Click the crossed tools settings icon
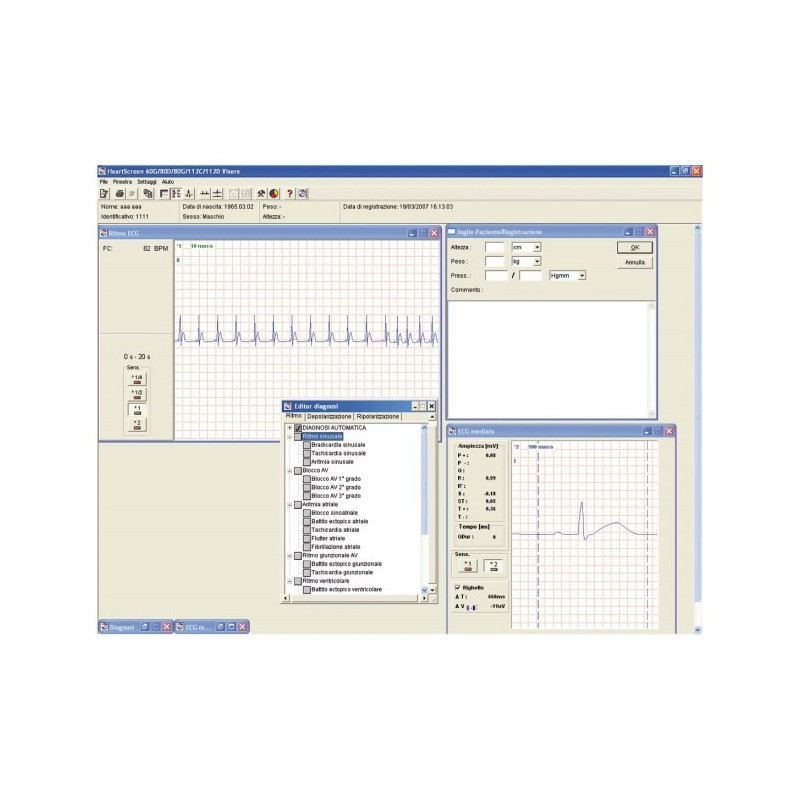Image resolution: width=800 pixels, height=800 pixels. pos(260,193)
